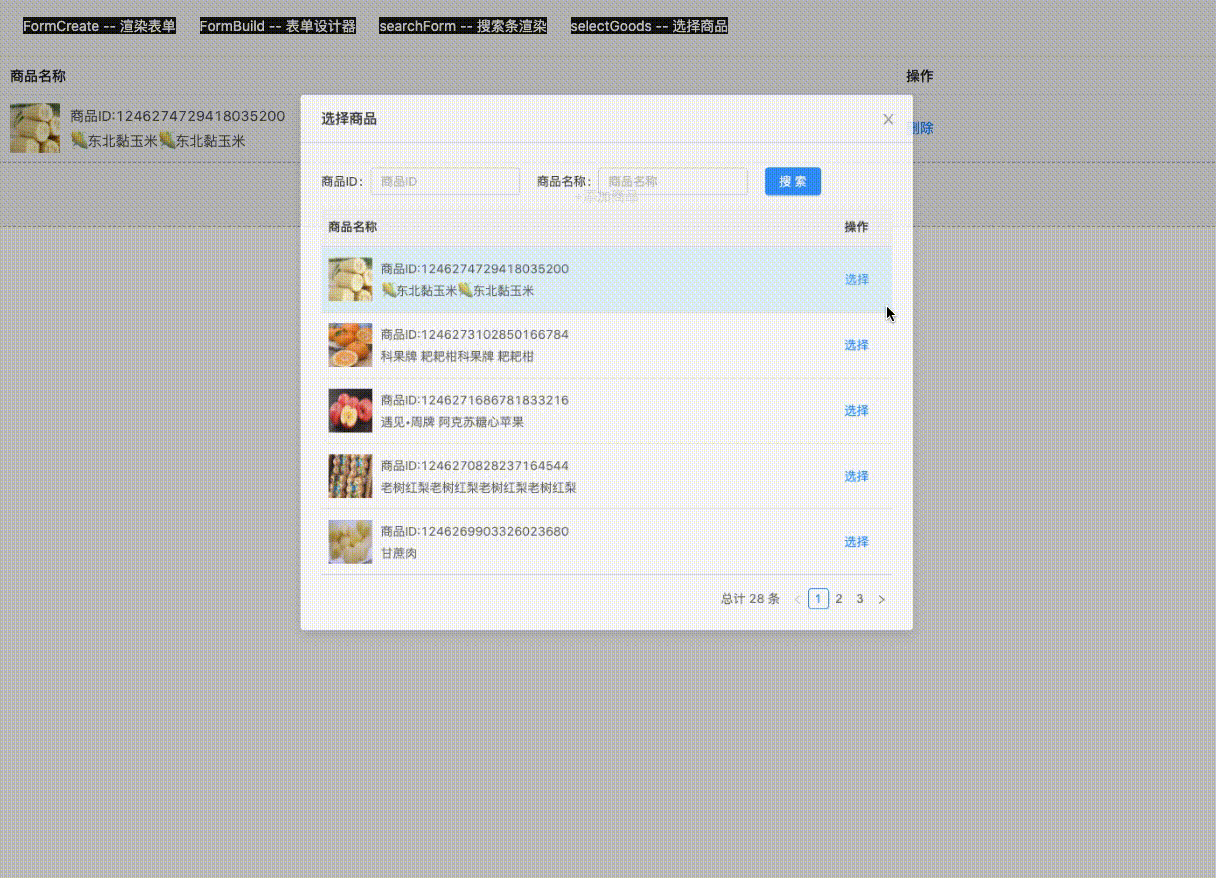This screenshot has height=878, width=1216.
Task: Click background table header 操作
Action: coord(920,76)
